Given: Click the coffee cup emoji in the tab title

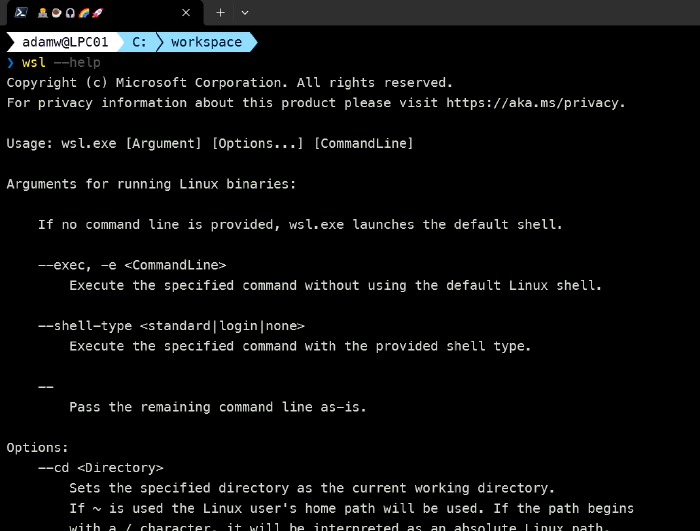Looking at the screenshot, I should 56,13.
